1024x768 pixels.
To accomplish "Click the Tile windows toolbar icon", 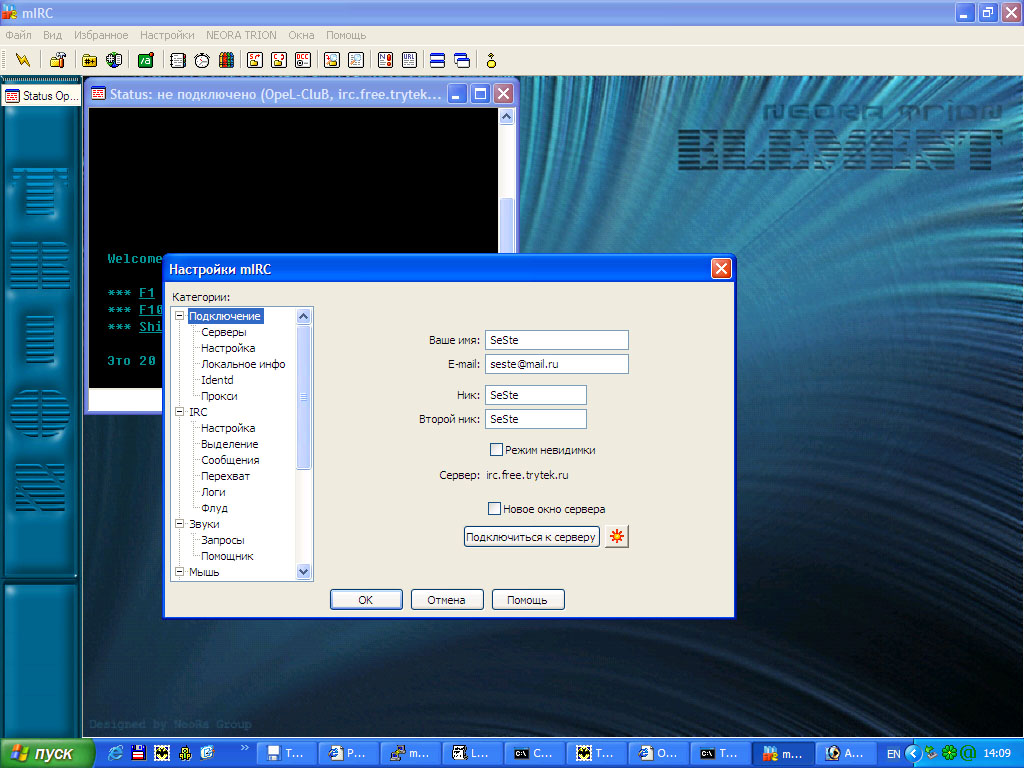I will pos(438,60).
